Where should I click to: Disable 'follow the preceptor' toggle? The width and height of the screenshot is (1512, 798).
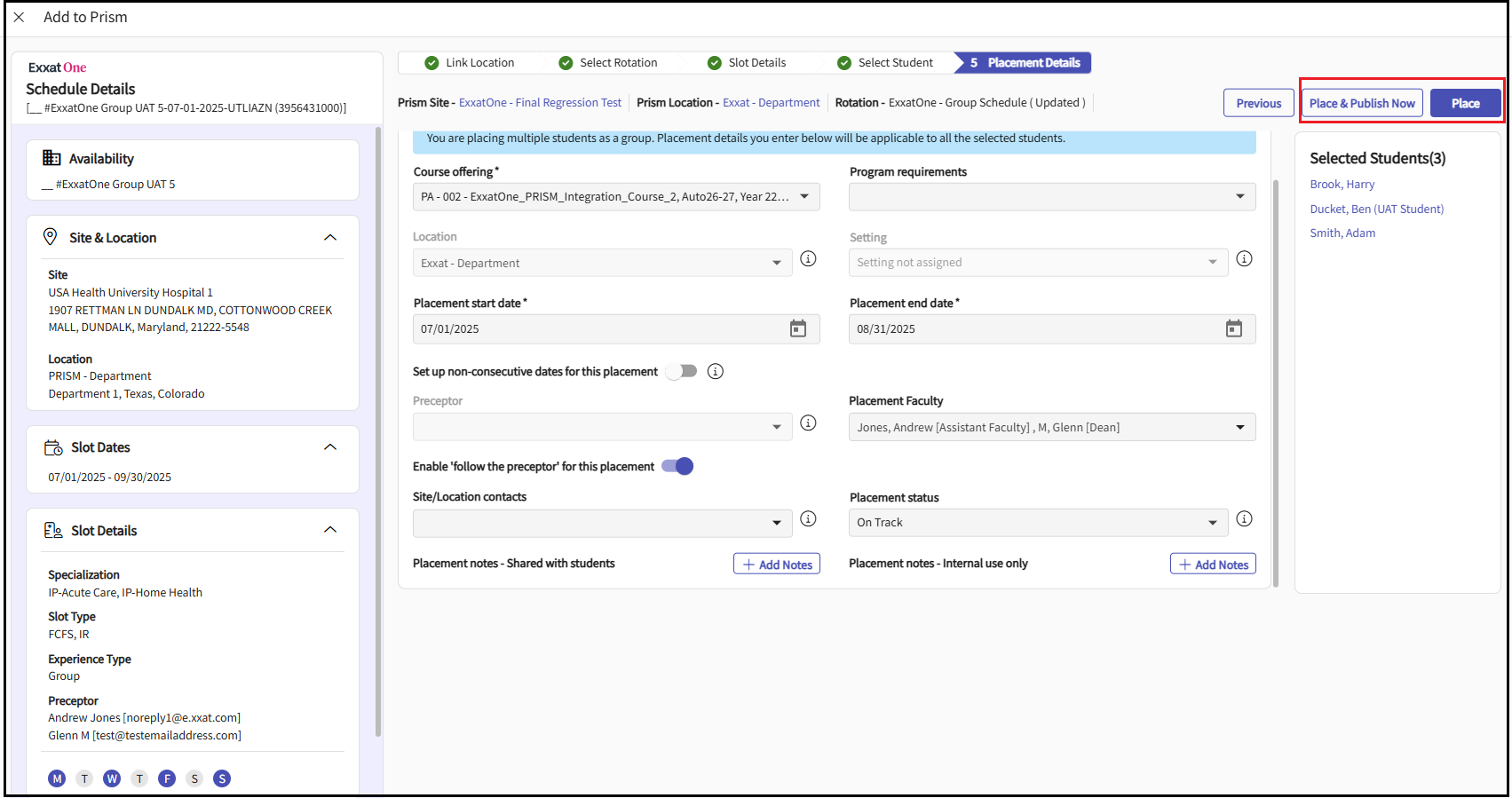677,467
